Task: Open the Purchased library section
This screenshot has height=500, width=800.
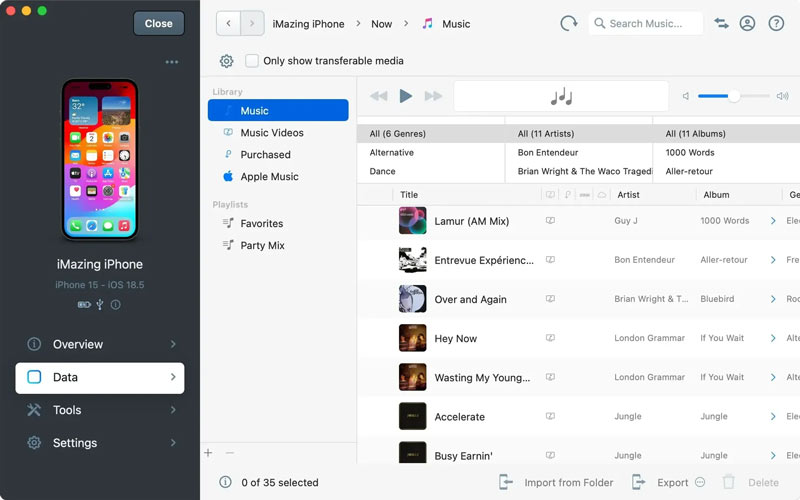Action: [x=278, y=155]
